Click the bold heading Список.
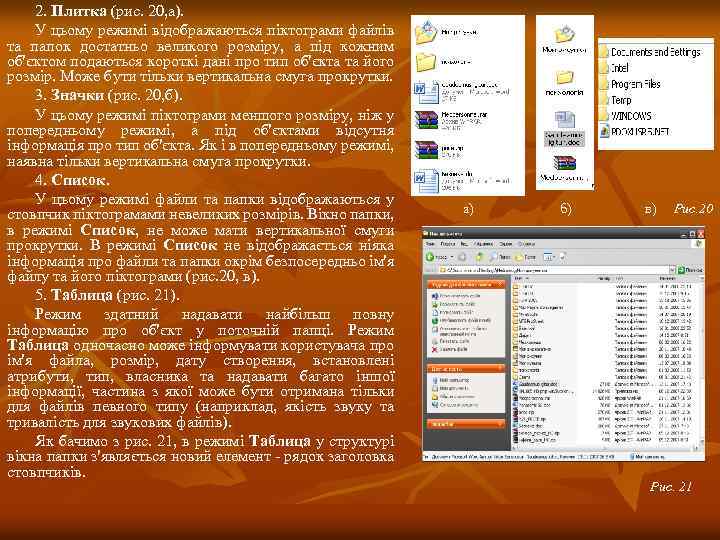720x540 pixels. (80, 180)
